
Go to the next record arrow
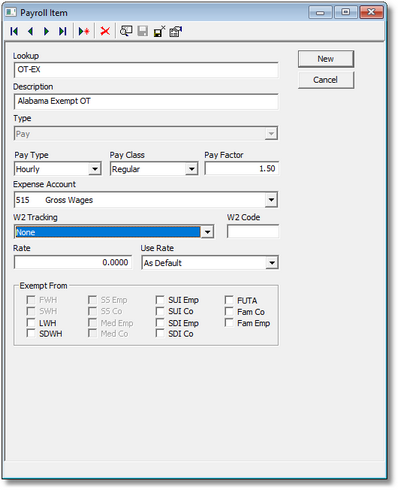46,31
